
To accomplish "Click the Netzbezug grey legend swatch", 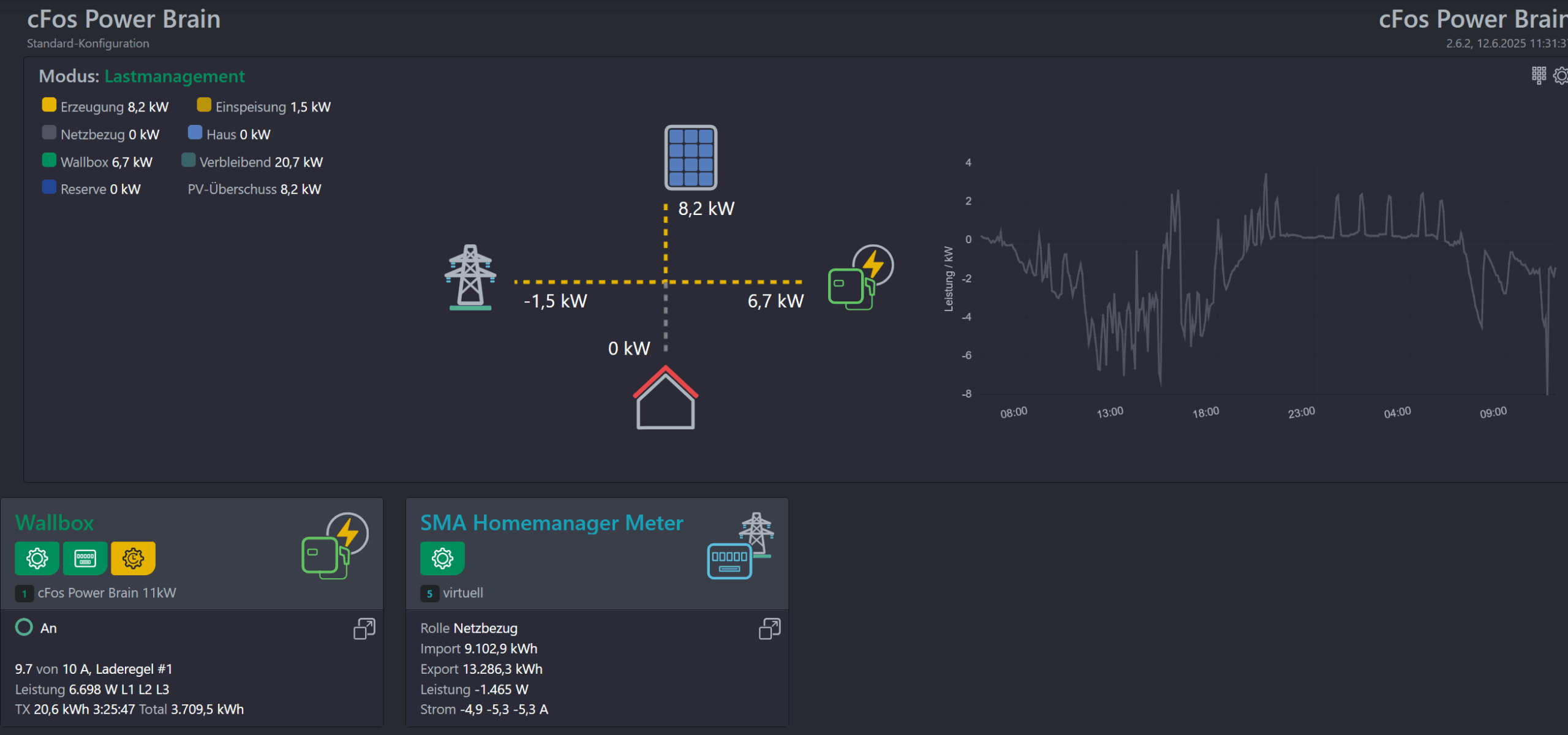I will tap(49, 133).
